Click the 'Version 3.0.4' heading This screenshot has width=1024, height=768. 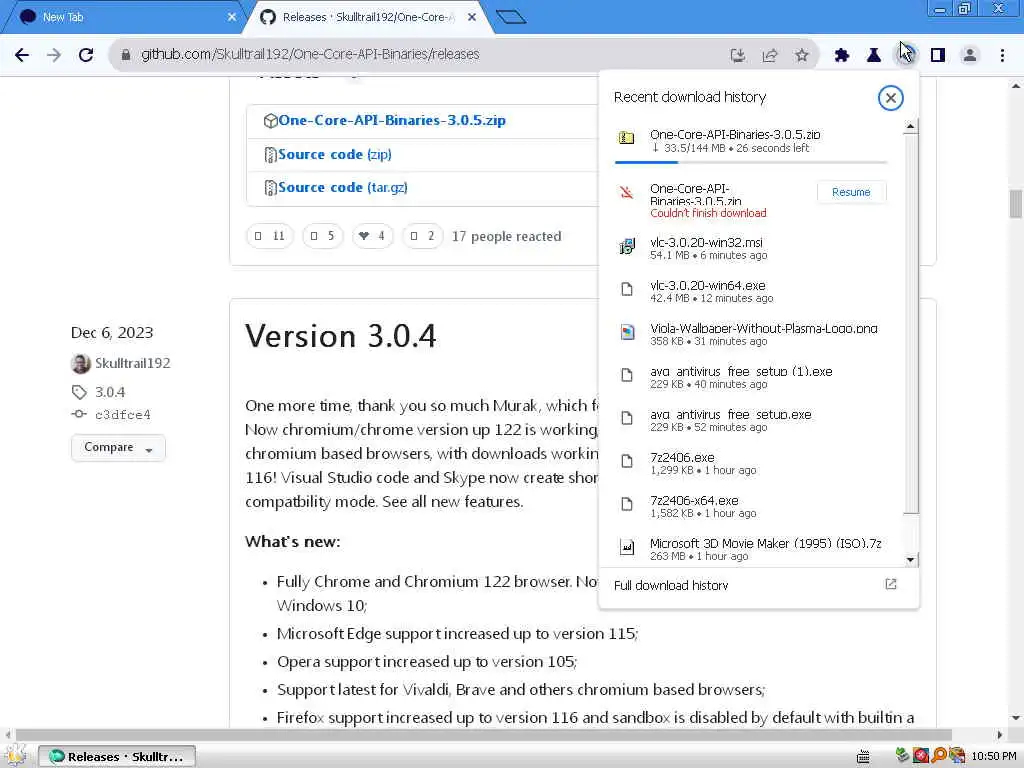(340, 336)
